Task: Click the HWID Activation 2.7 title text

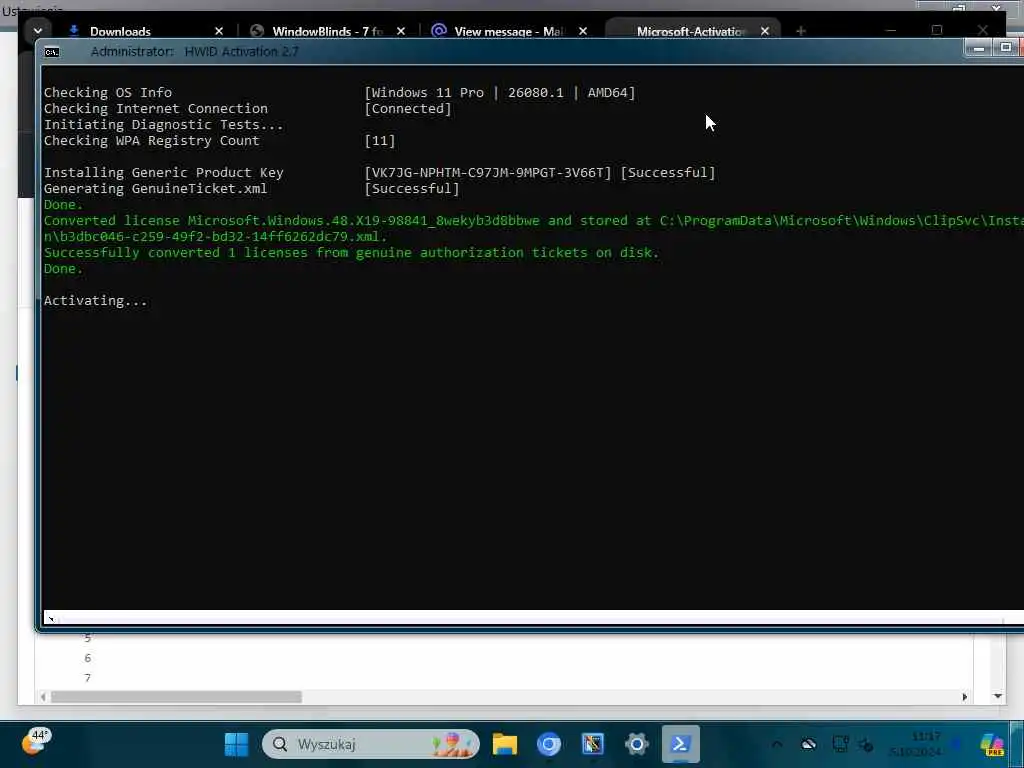Action: tap(241, 52)
